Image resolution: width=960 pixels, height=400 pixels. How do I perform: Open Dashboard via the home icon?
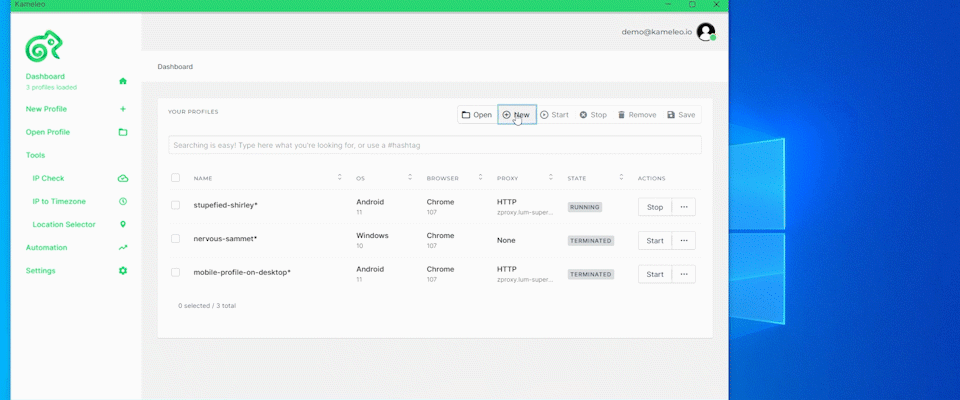coord(122,81)
